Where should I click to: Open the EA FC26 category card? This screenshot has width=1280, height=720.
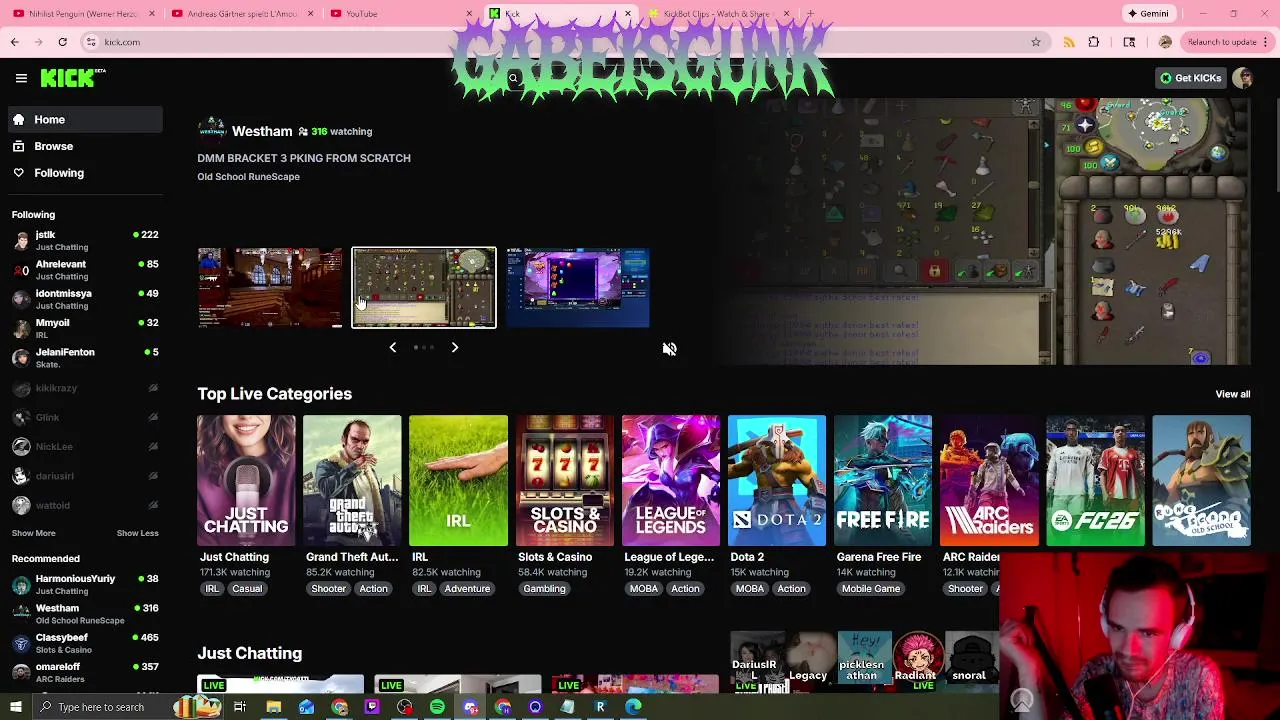1095,481
